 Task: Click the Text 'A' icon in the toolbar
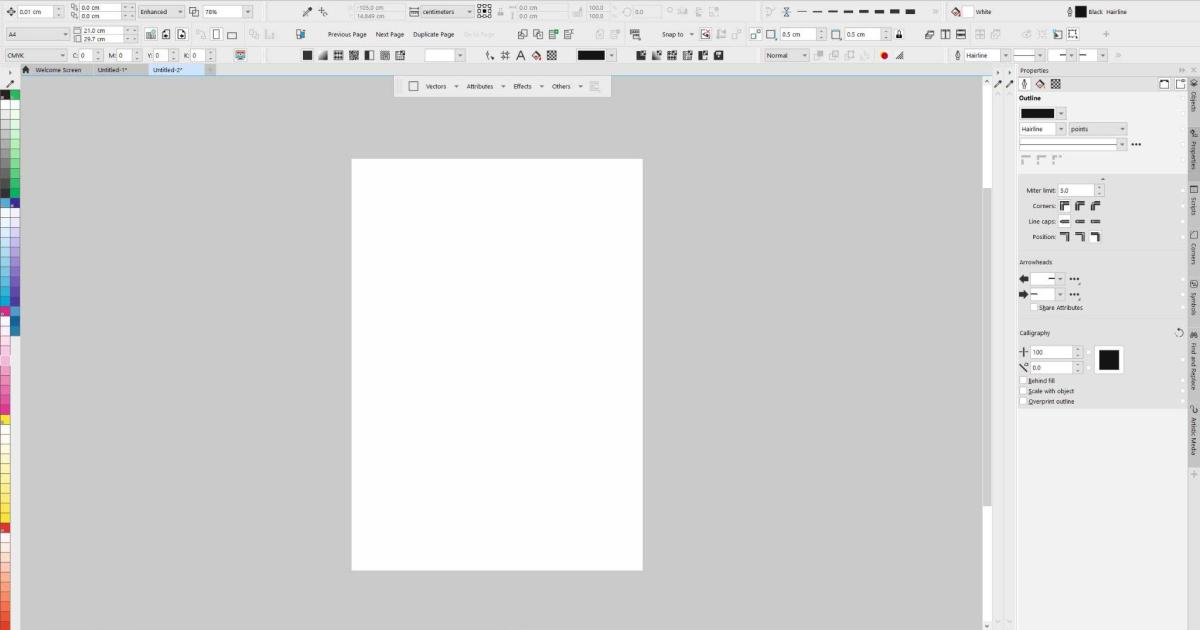522,56
